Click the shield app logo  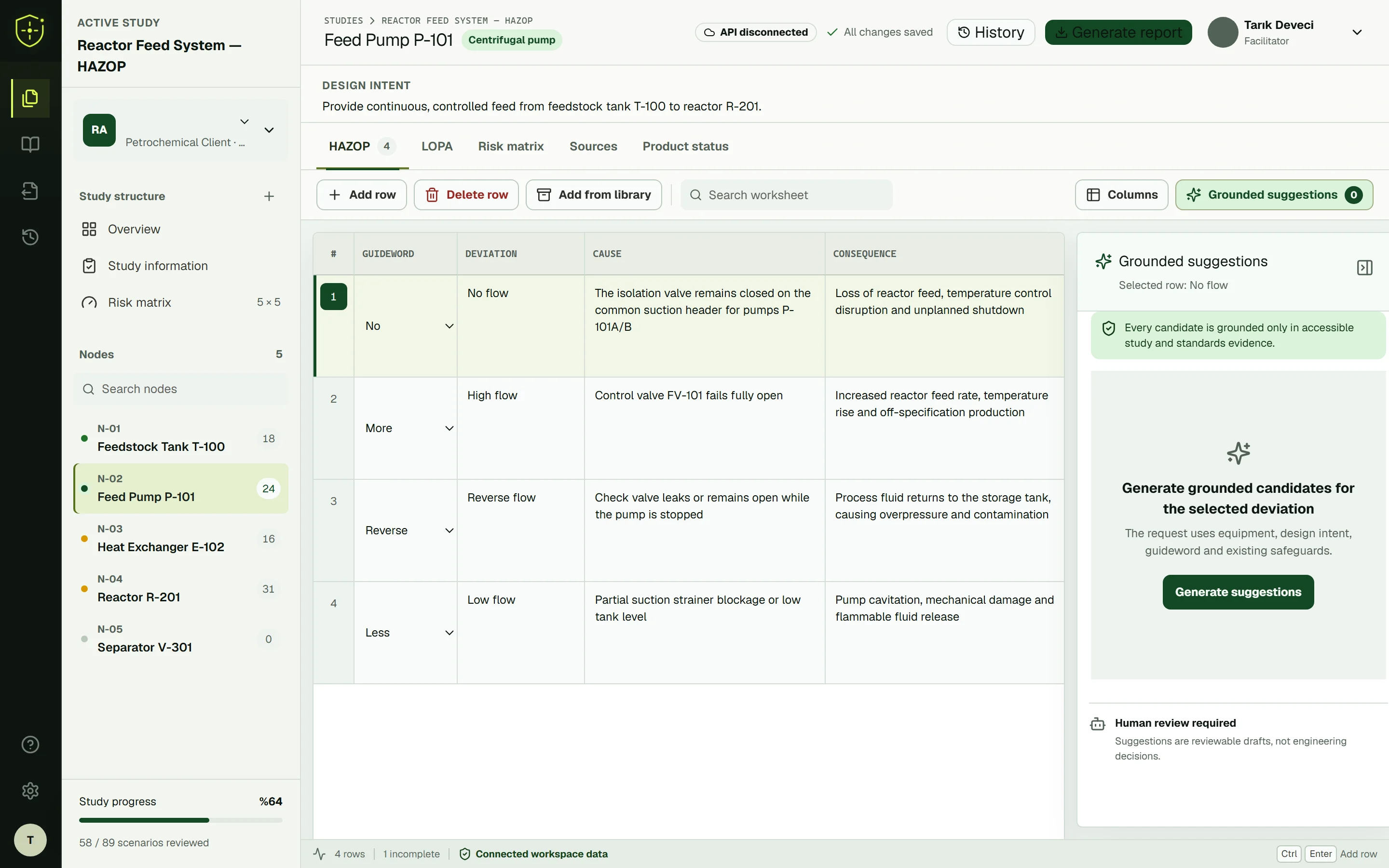tap(30, 30)
